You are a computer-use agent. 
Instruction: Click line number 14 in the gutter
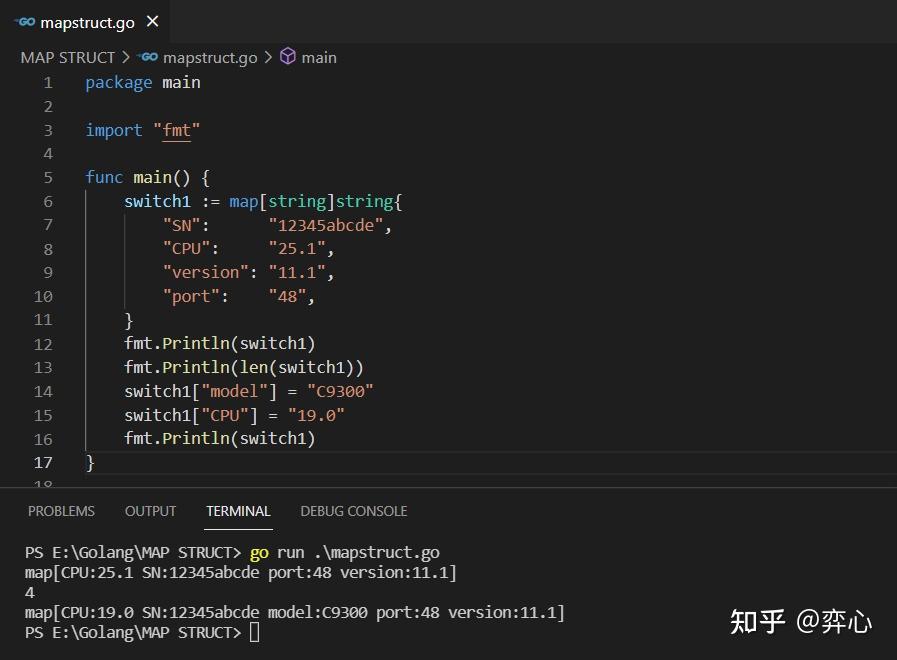43,391
